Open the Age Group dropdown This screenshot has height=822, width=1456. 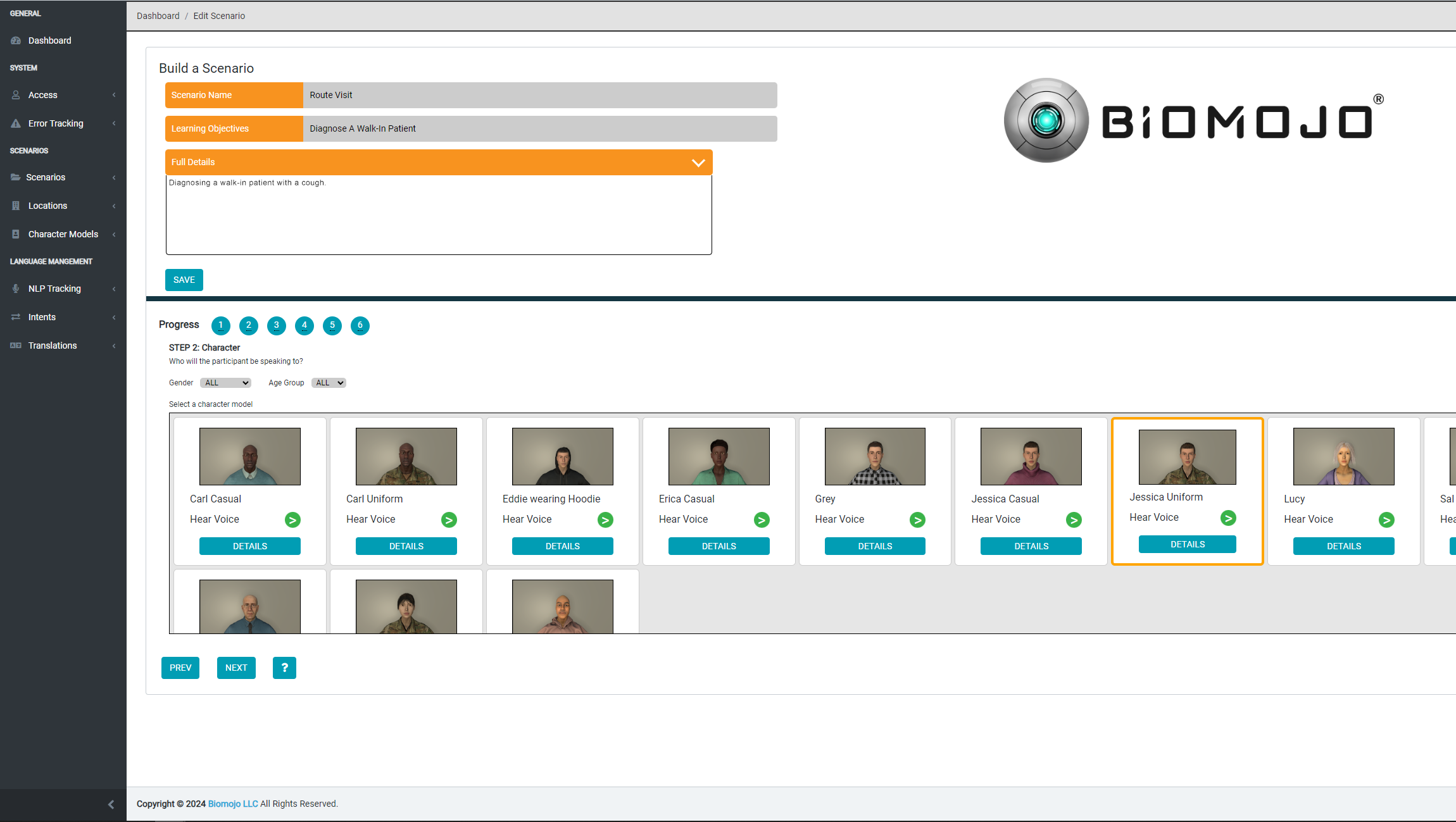329,383
